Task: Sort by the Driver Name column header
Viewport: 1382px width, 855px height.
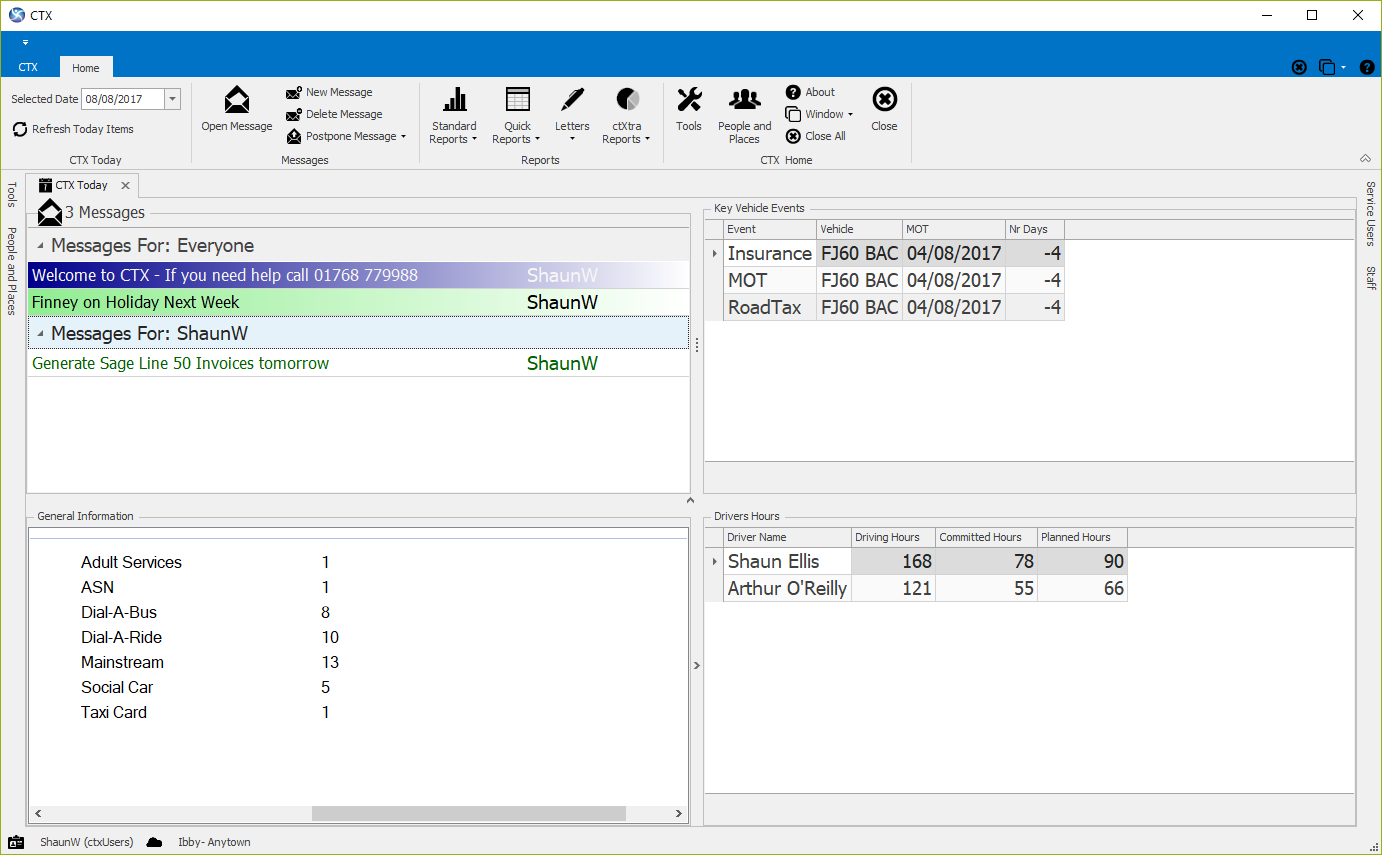Action: click(787, 537)
